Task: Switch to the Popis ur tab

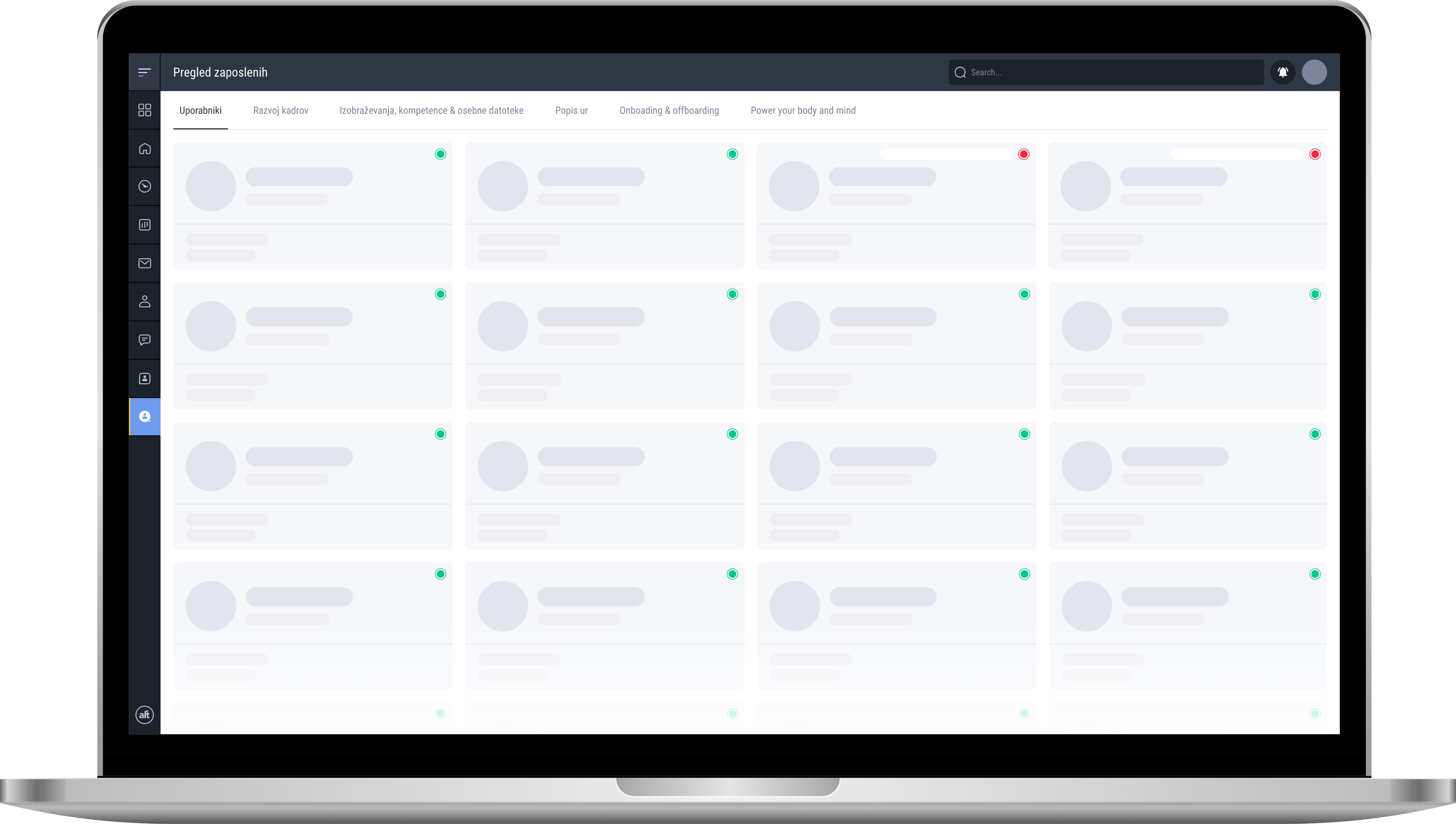Action: (x=571, y=111)
